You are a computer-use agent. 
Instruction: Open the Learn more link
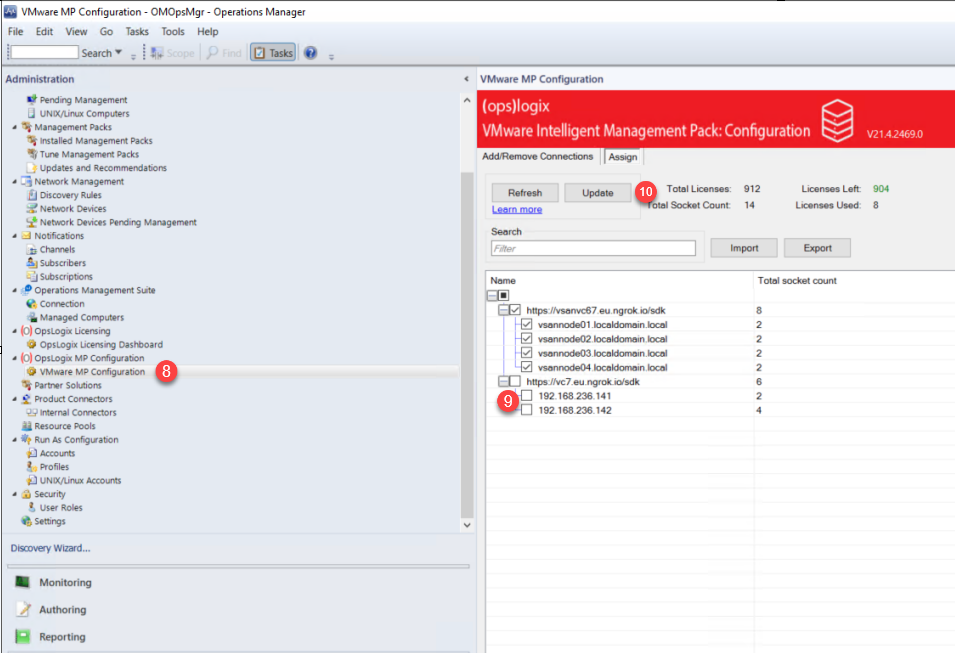click(517, 209)
